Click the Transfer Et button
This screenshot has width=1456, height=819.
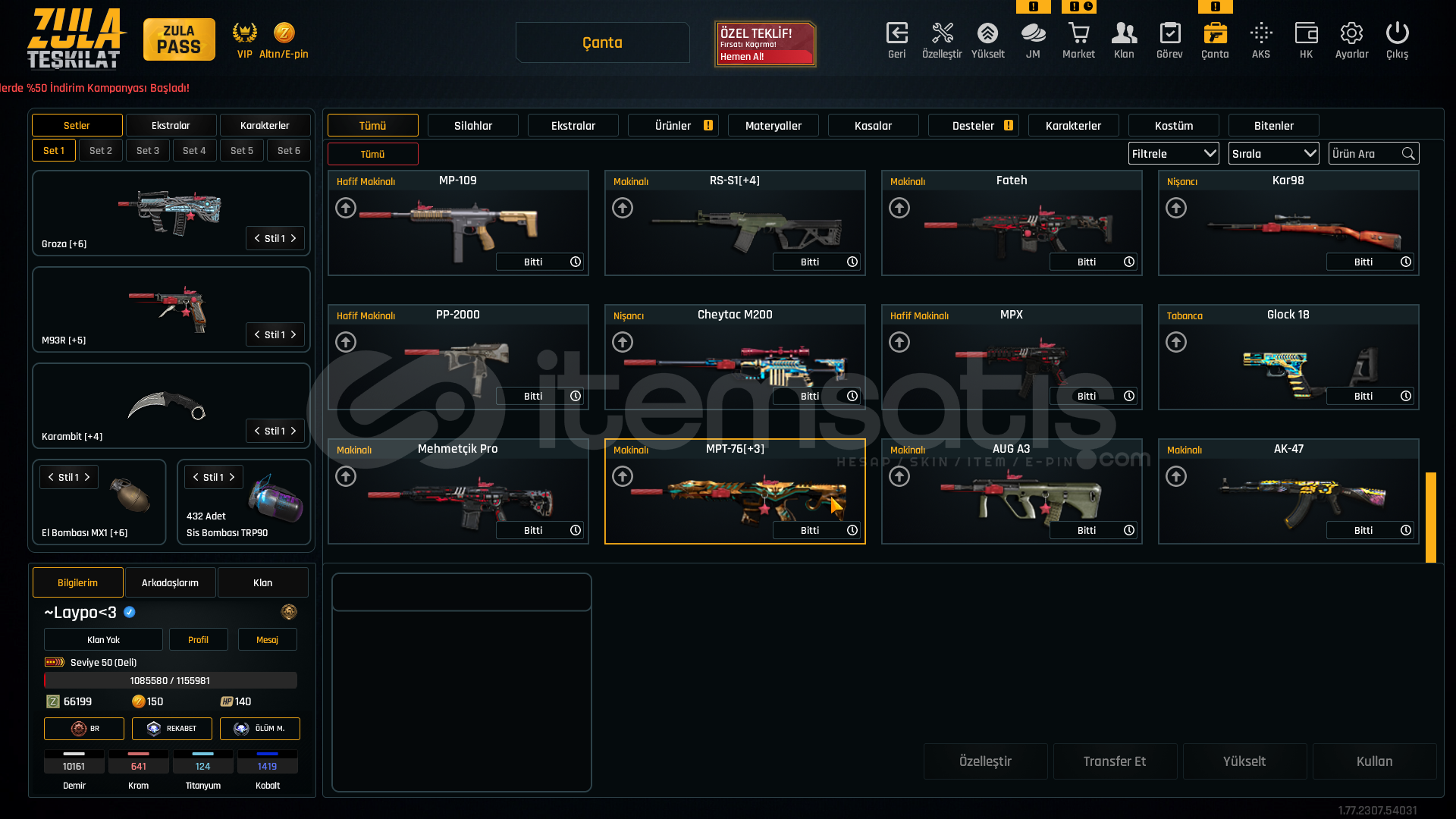coord(1115,761)
